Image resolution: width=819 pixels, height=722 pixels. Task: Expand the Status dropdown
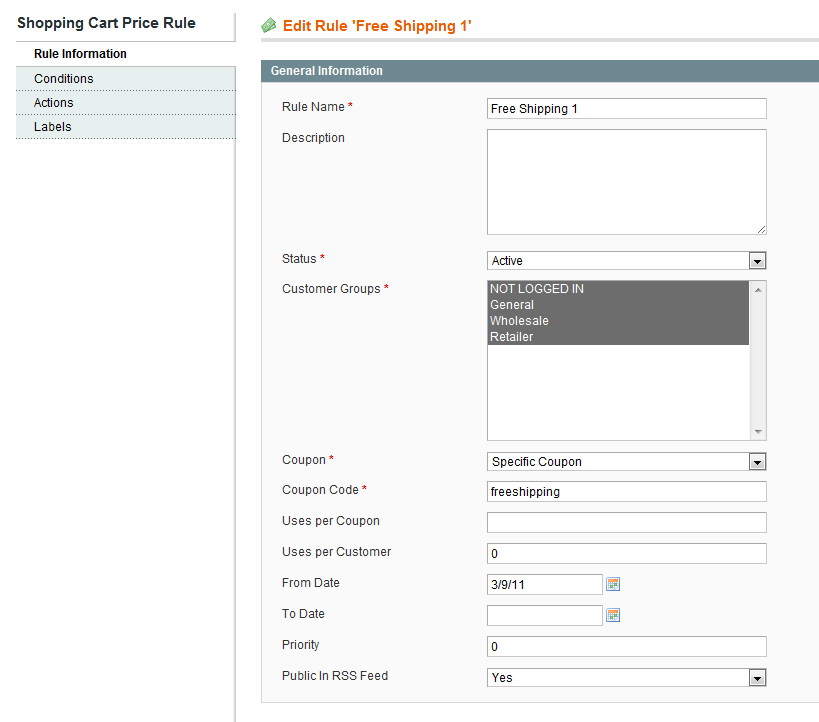(x=626, y=261)
